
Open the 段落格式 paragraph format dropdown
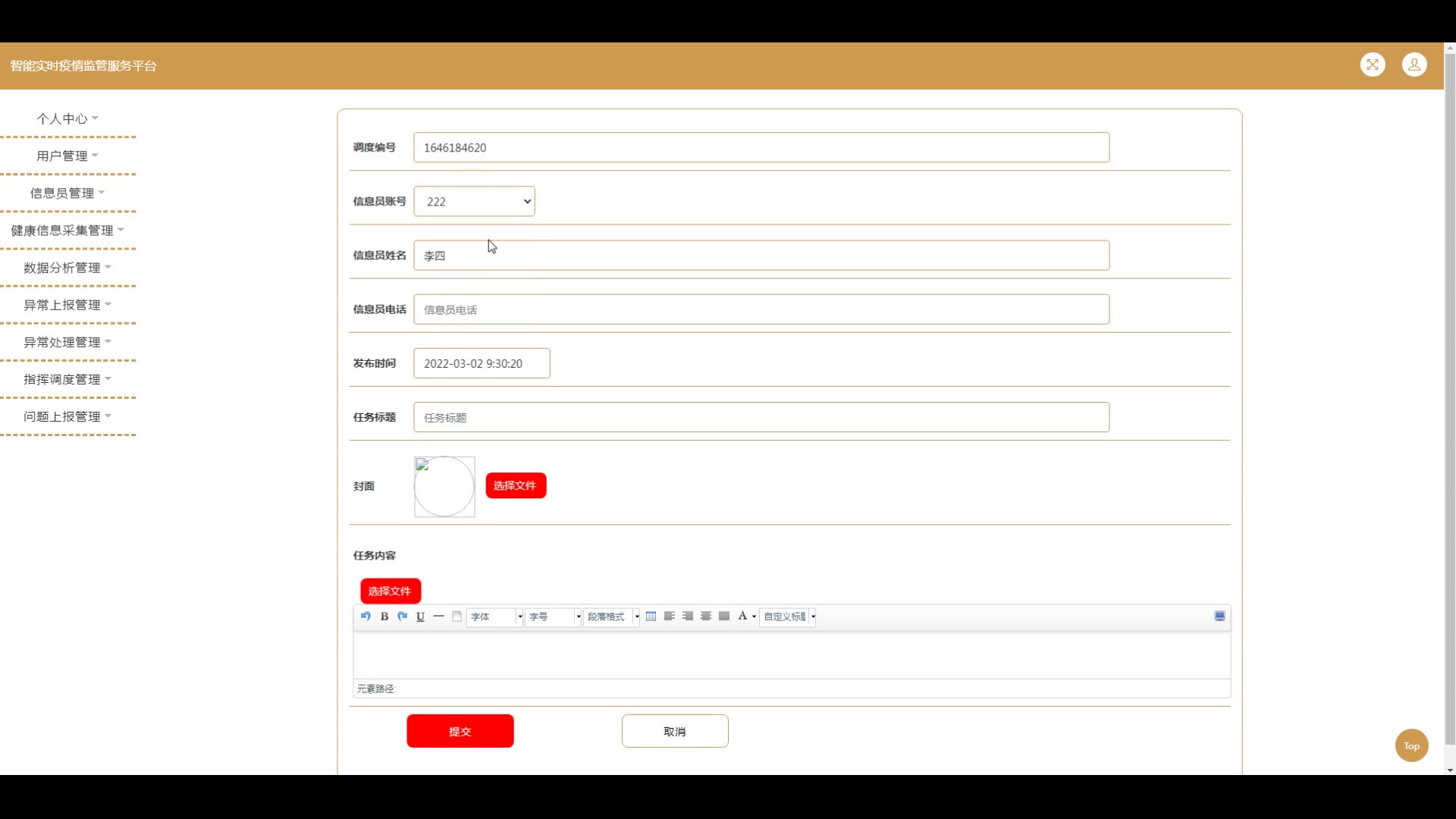pos(612,617)
